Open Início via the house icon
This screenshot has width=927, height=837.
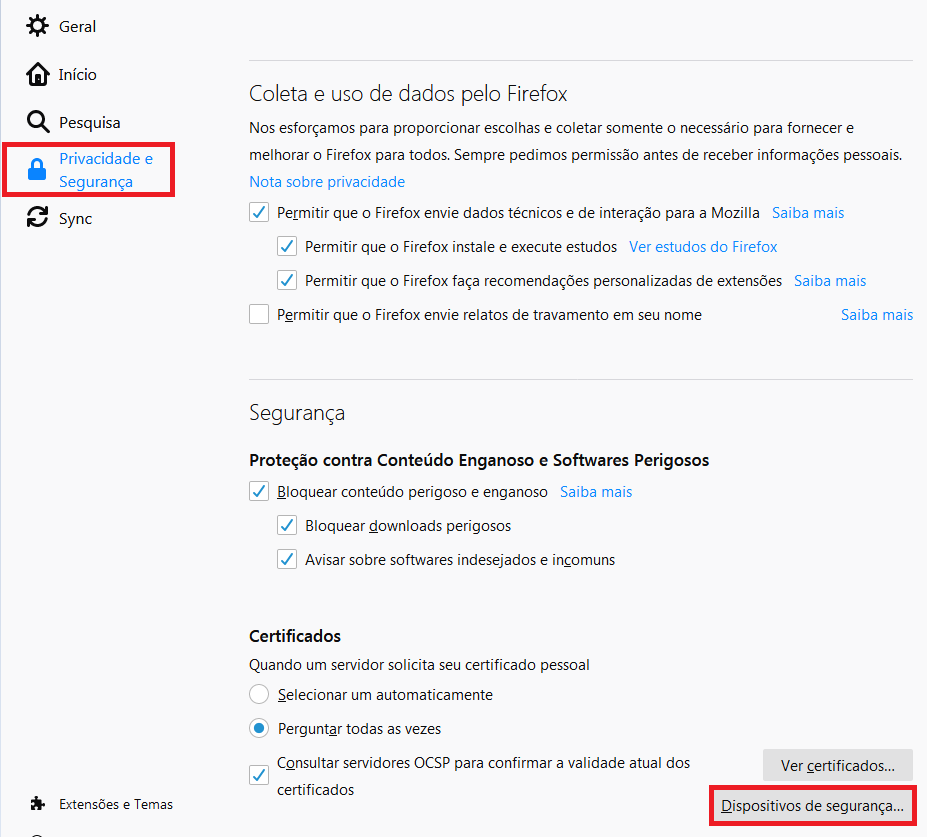coord(38,74)
